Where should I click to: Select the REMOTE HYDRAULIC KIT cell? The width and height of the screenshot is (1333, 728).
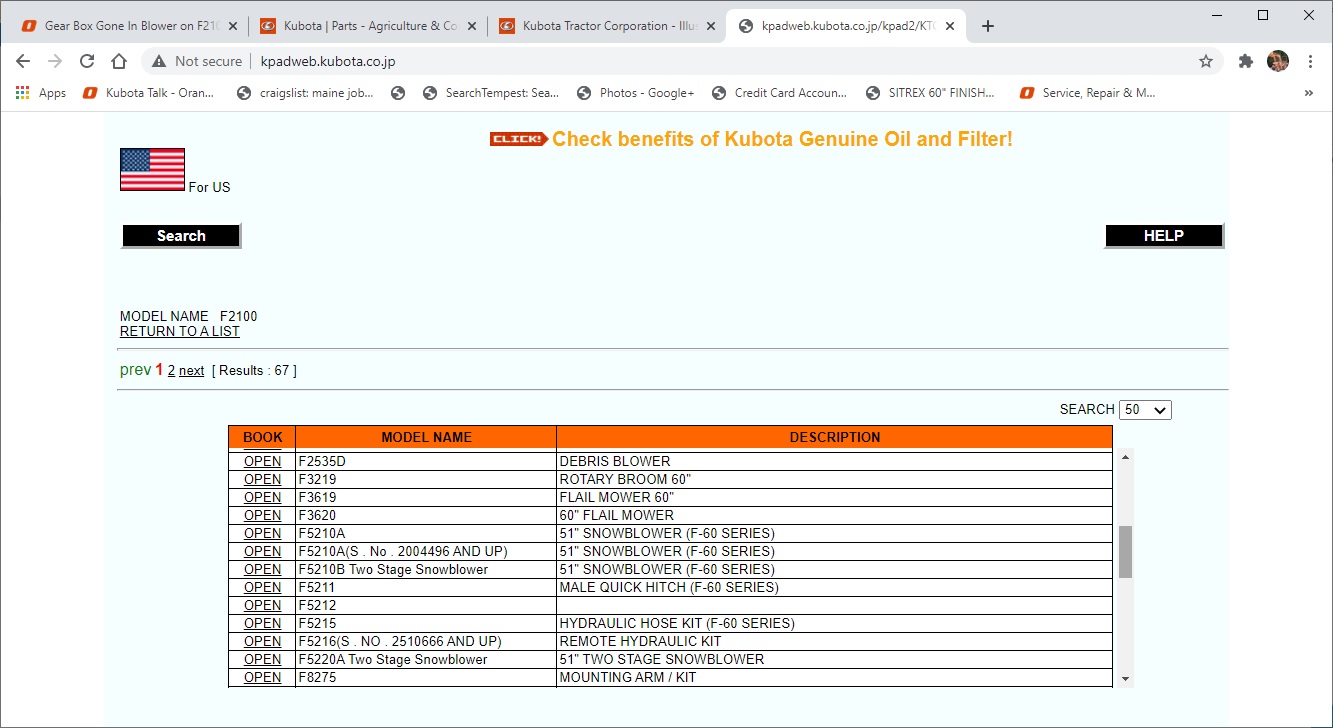834,641
